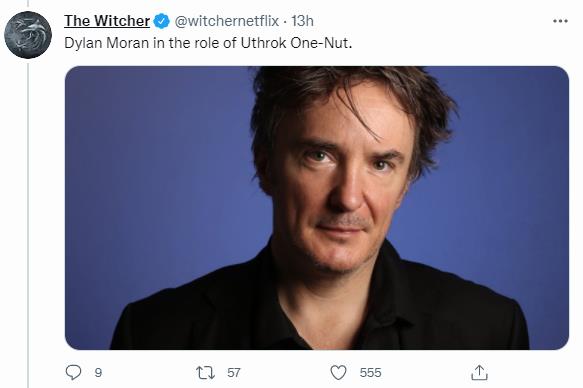Viewport: 583px width, 388px height.
Task: Open The Witcher wolf medallion avatar
Action: [28, 35]
